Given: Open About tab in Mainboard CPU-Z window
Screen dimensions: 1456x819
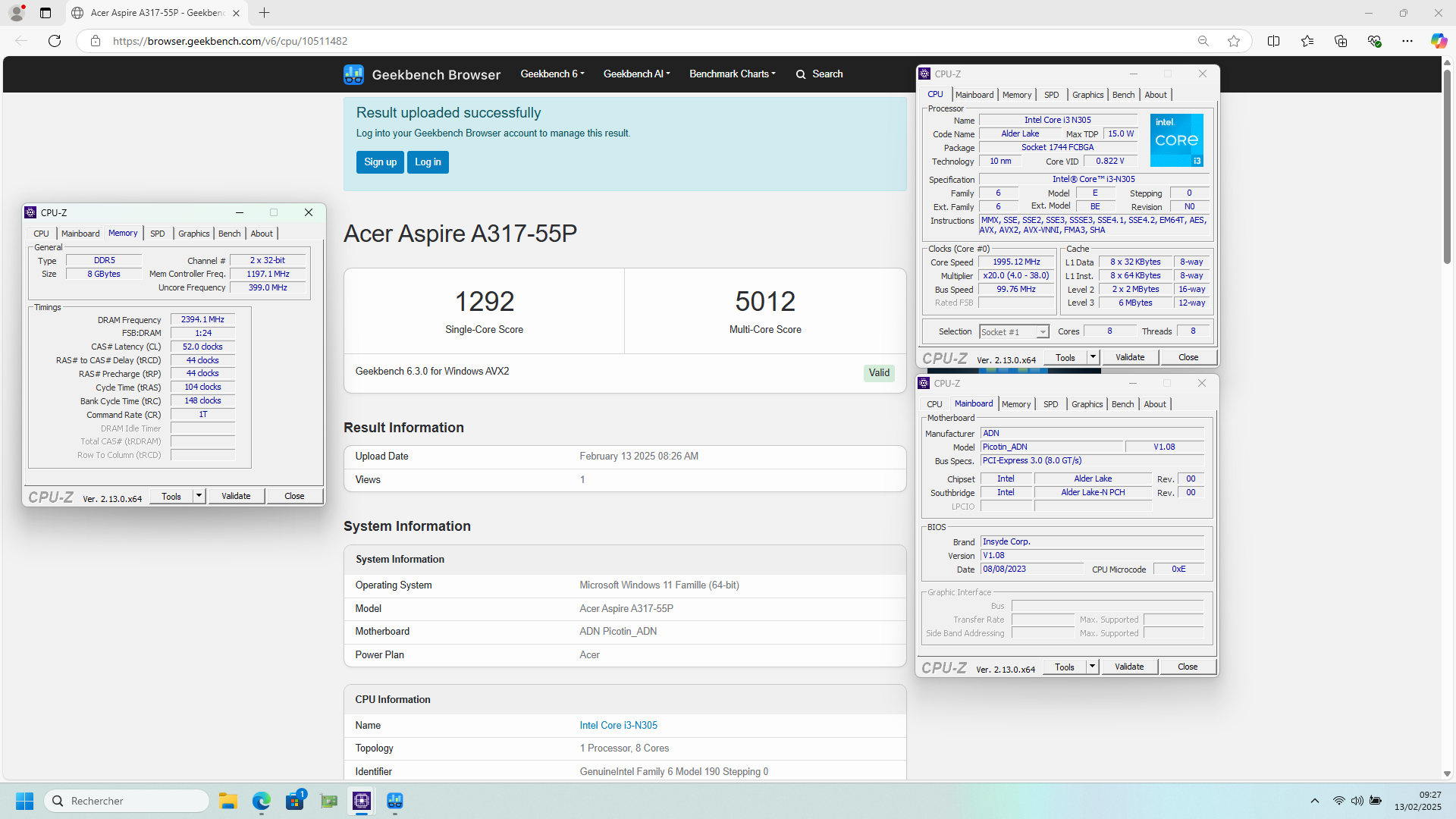Looking at the screenshot, I should click(x=1155, y=404).
